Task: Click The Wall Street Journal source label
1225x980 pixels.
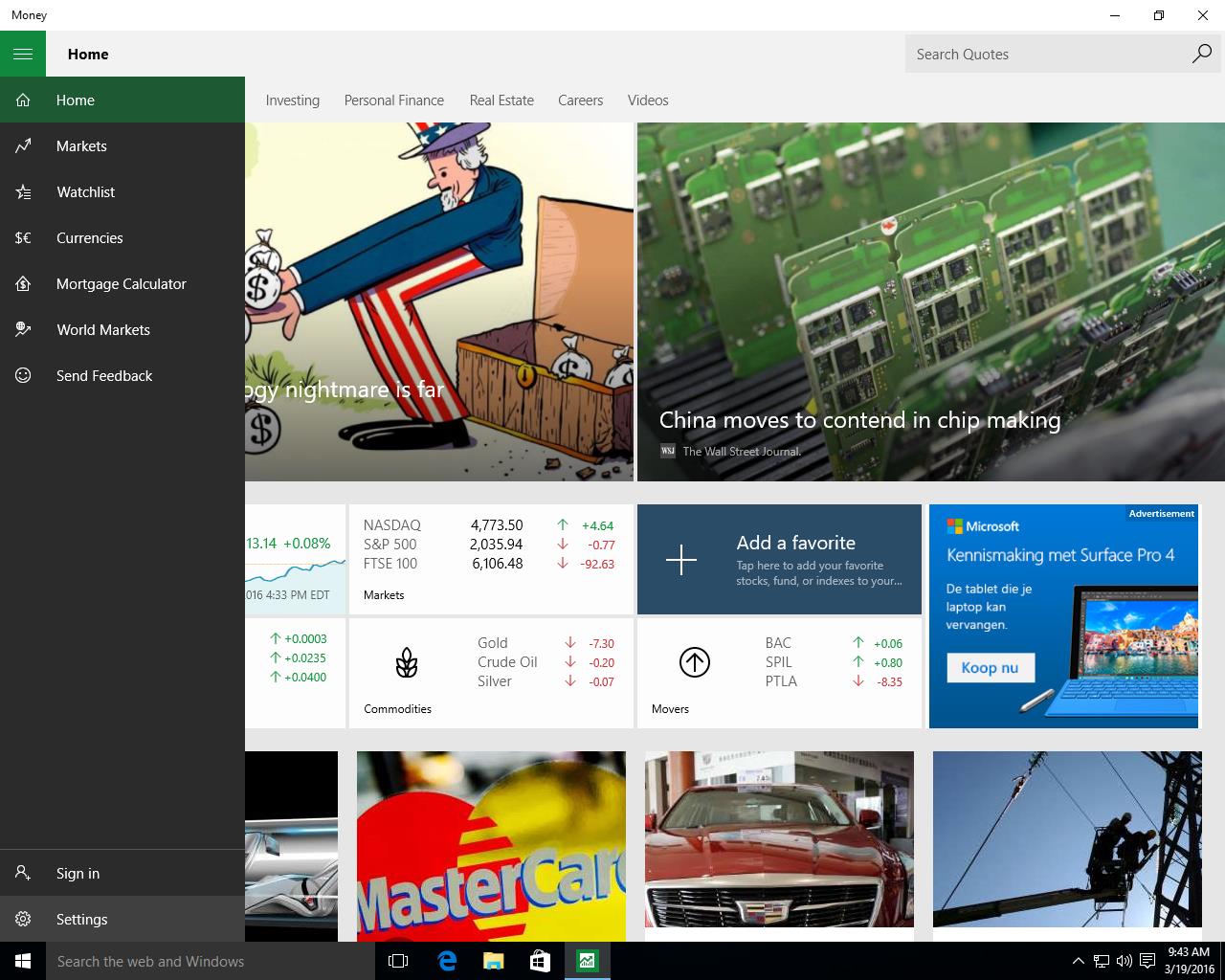Action: [742, 451]
